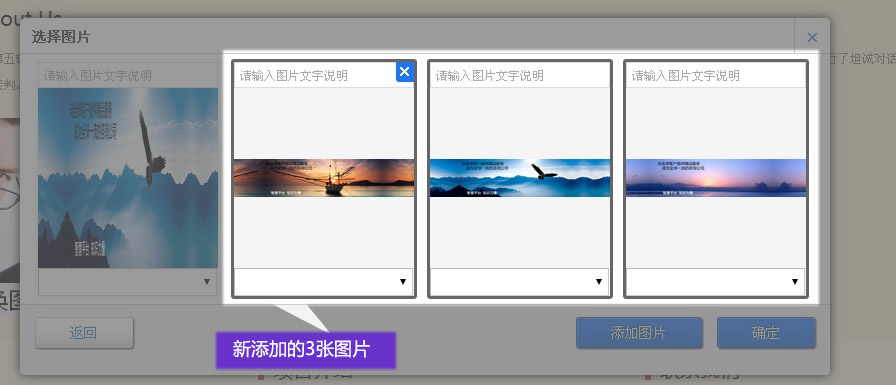Select the dimmed eagle poster thumbnail

pos(128,178)
